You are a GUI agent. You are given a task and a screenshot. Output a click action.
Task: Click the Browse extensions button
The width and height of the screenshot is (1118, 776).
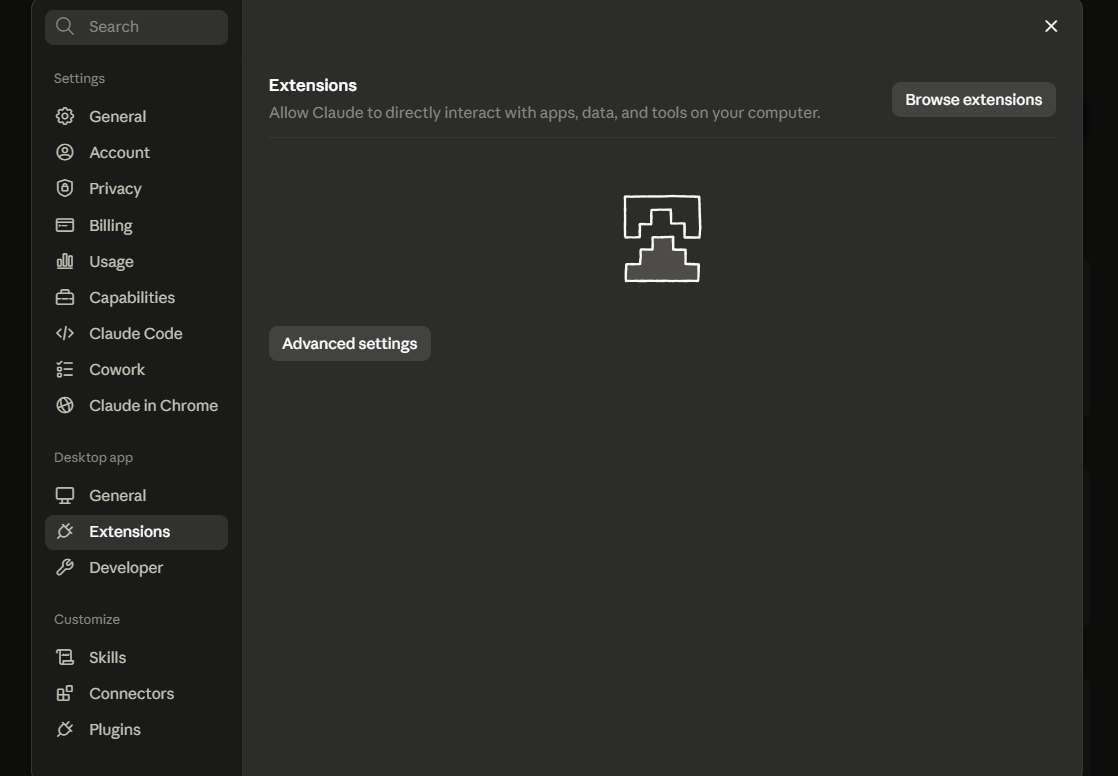click(973, 99)
